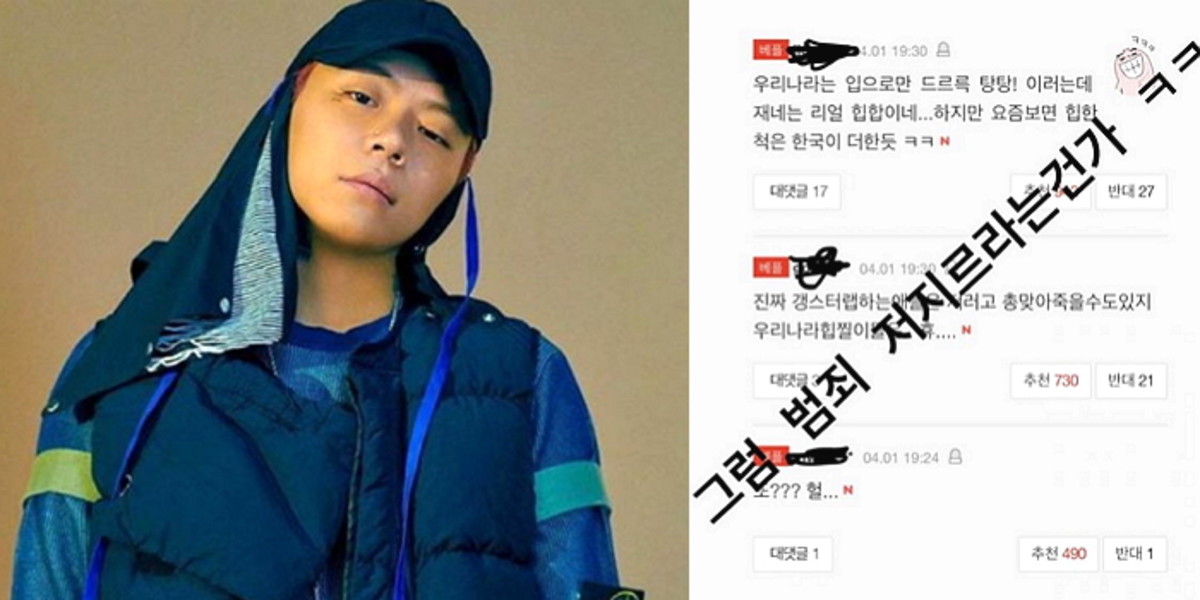Downvote second comment with 반대 21

tap(1131, 380)
